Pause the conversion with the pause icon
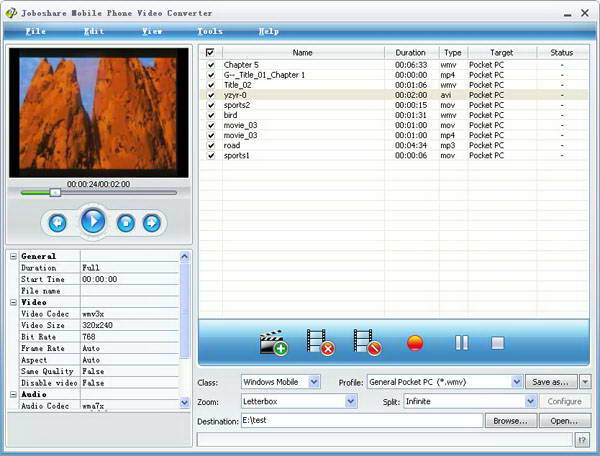 point(461,343)
